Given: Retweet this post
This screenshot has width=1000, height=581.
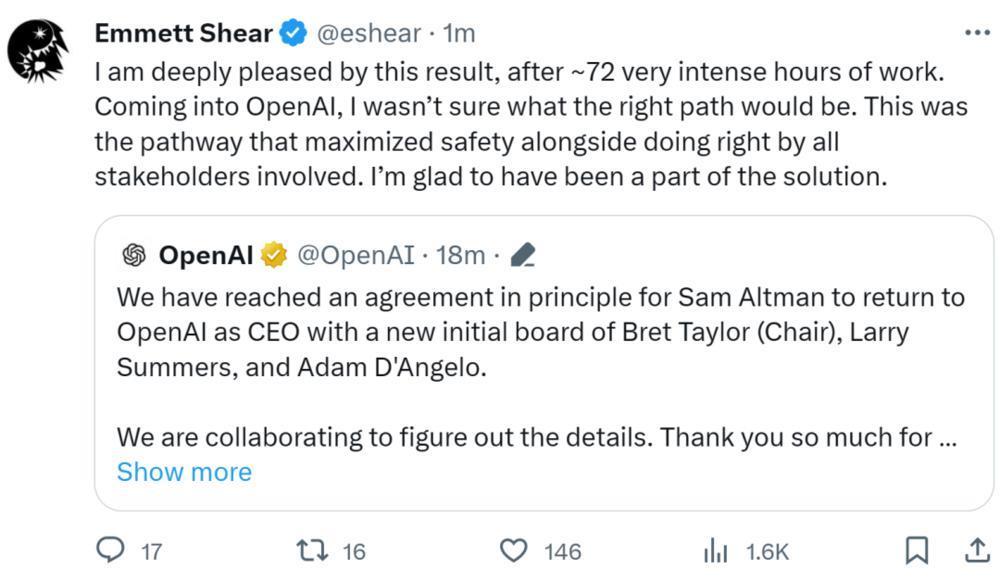Looking at the screenshot, I should click(312, 550).
